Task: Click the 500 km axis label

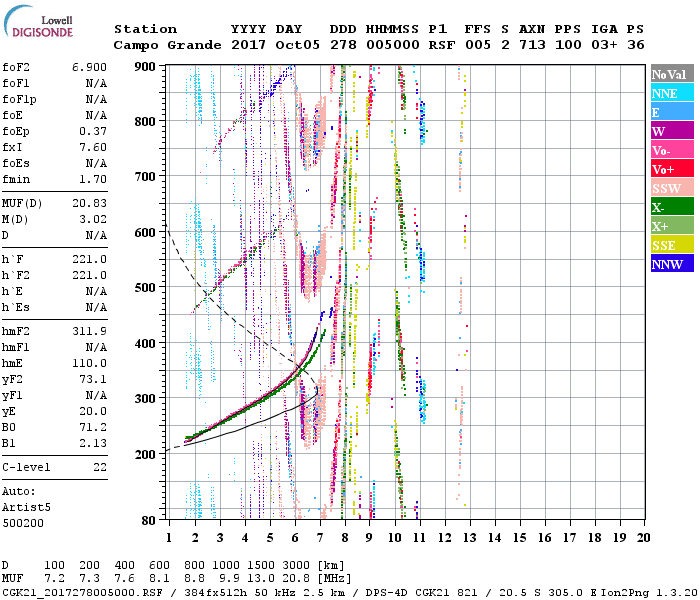Action: click(x=145, y=288)
